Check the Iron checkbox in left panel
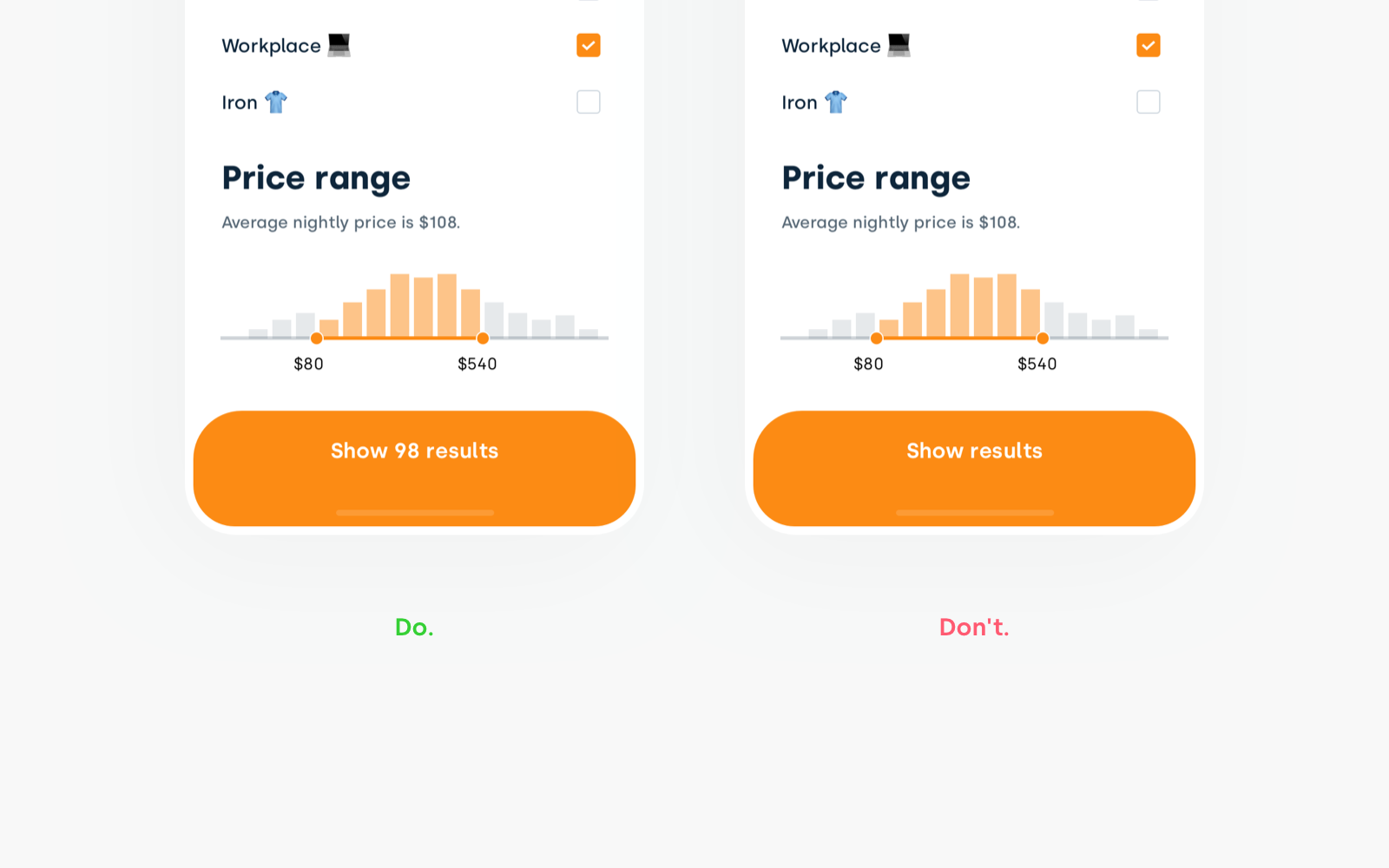Image resolution: width=1389 pixels, height=868 pixels. click(589, 102)
